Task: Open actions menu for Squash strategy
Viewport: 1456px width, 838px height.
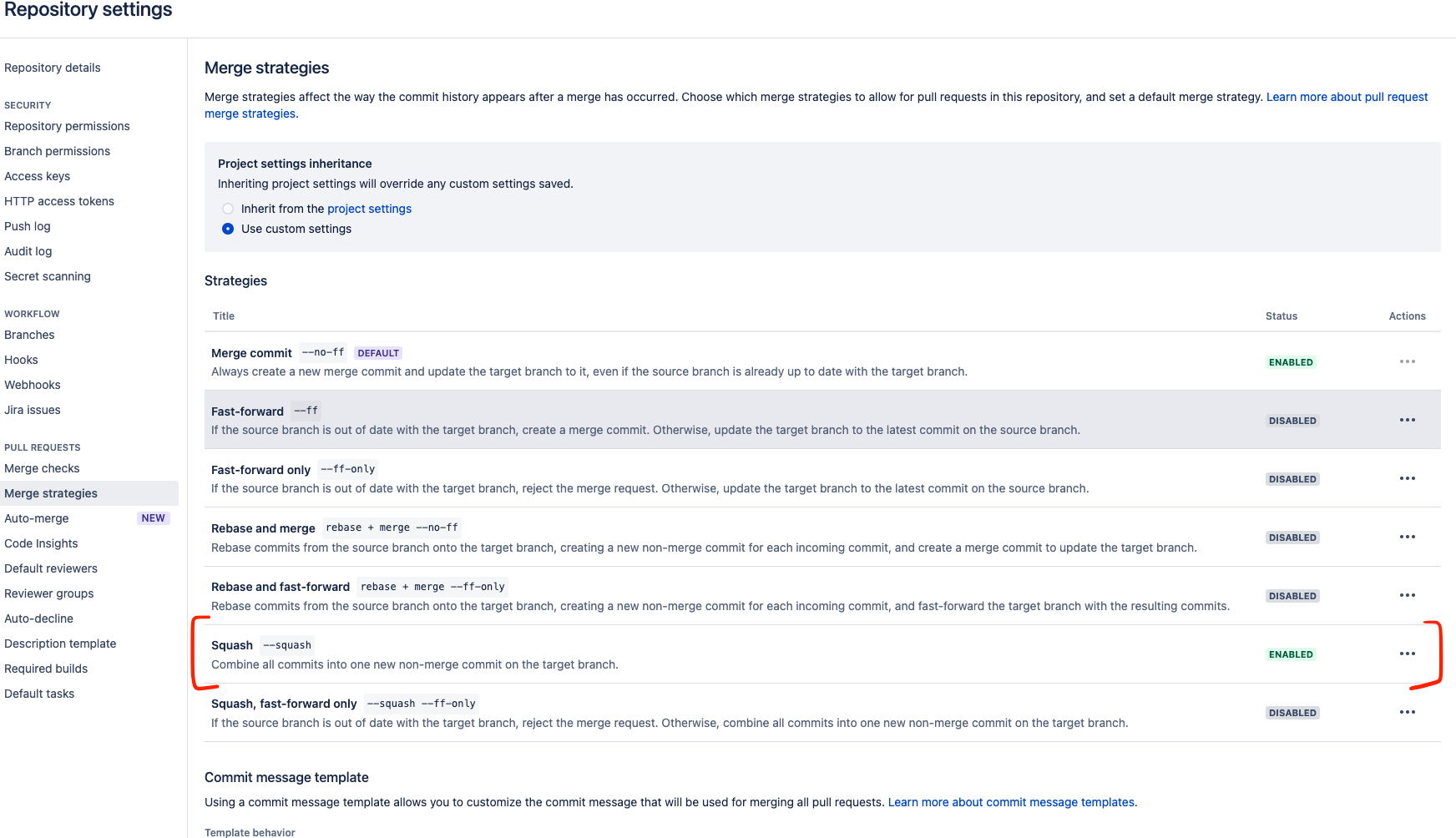Action: [x=1408, y=654]
